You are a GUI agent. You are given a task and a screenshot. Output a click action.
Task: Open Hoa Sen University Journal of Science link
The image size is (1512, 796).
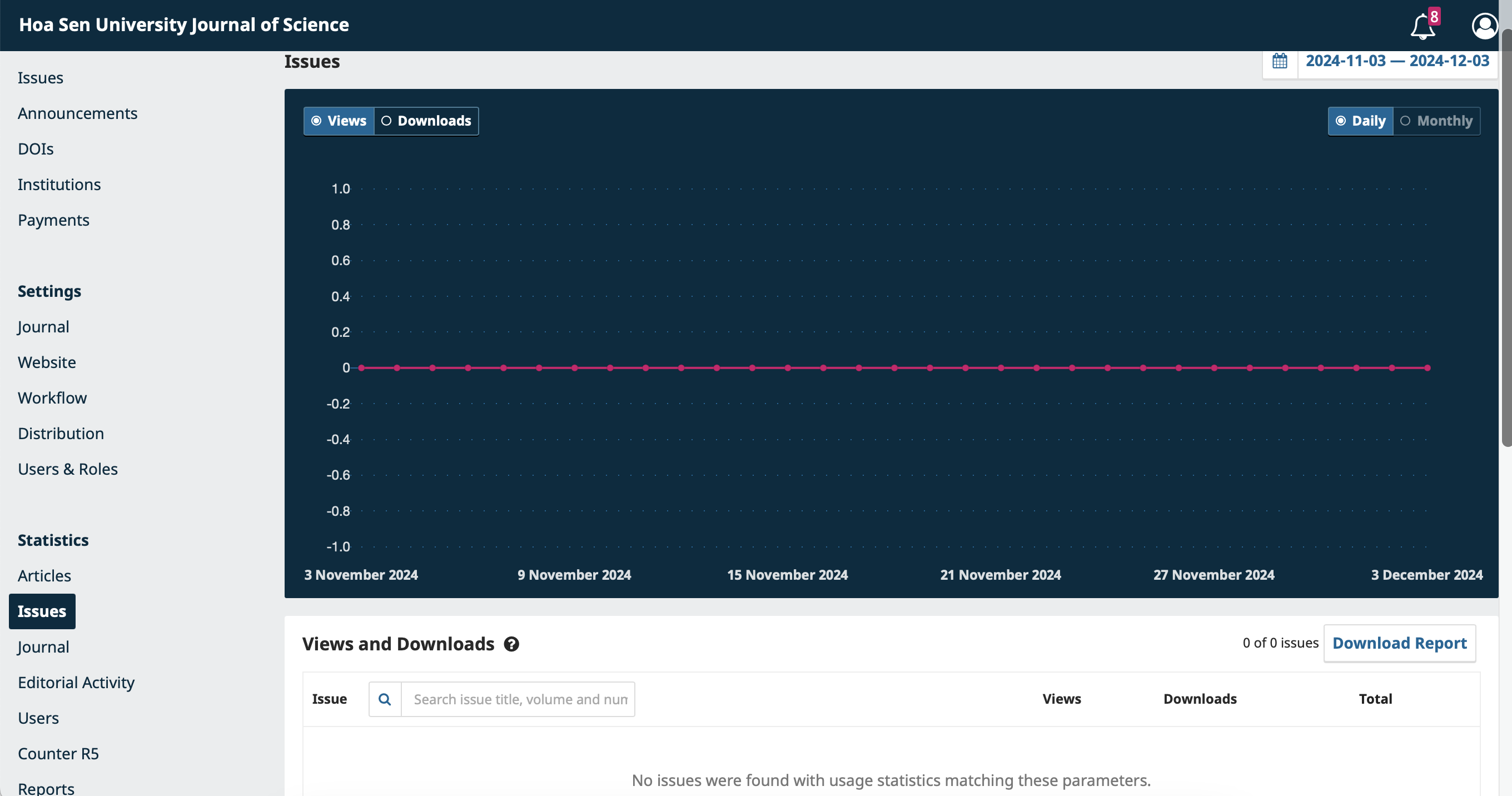(x=183, y=24)
